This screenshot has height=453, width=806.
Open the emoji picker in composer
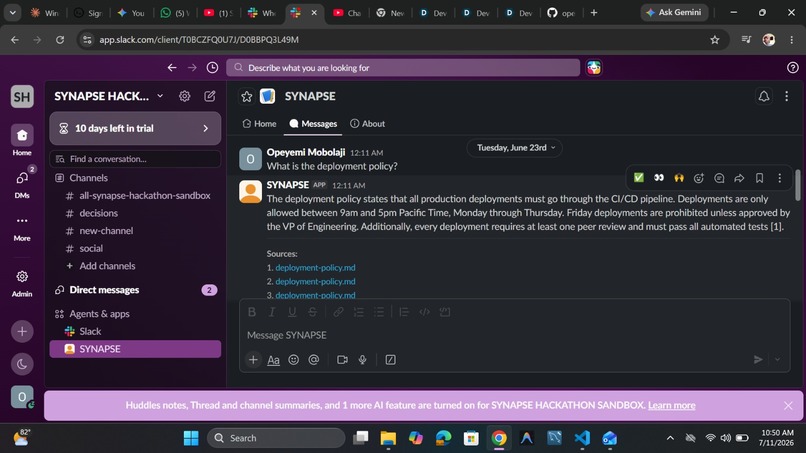click(294, 359)
